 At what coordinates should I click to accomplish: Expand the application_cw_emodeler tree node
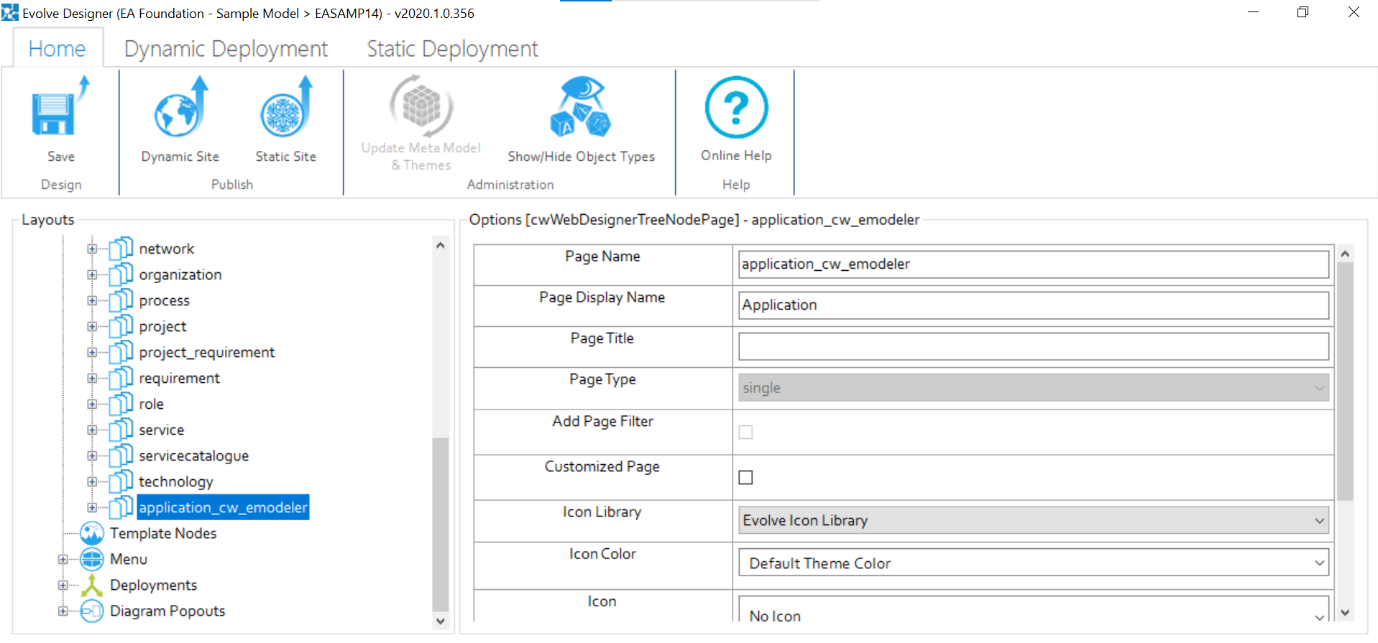click(92, 508)
